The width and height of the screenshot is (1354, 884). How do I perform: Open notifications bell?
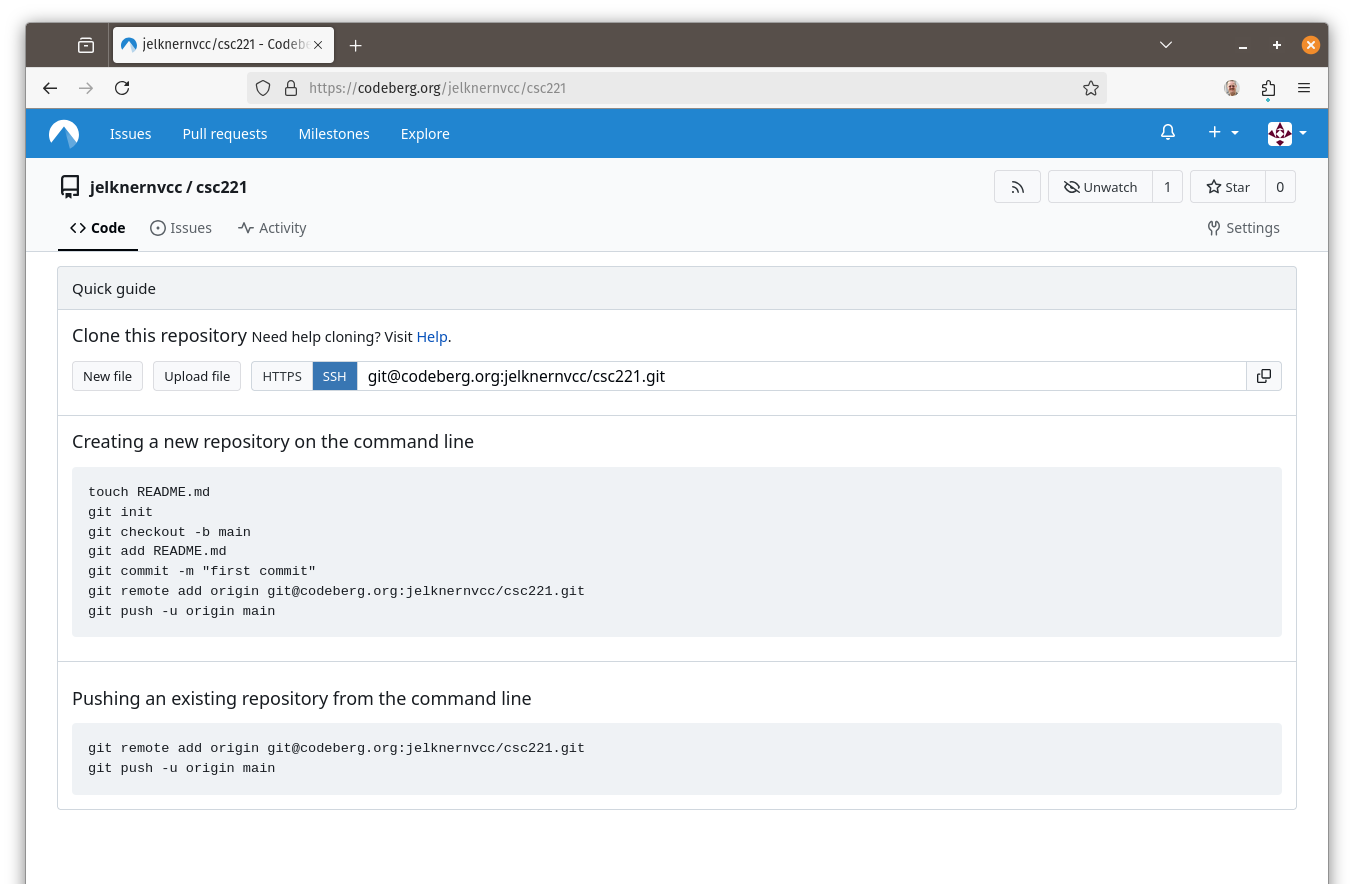pos(1167,133)
